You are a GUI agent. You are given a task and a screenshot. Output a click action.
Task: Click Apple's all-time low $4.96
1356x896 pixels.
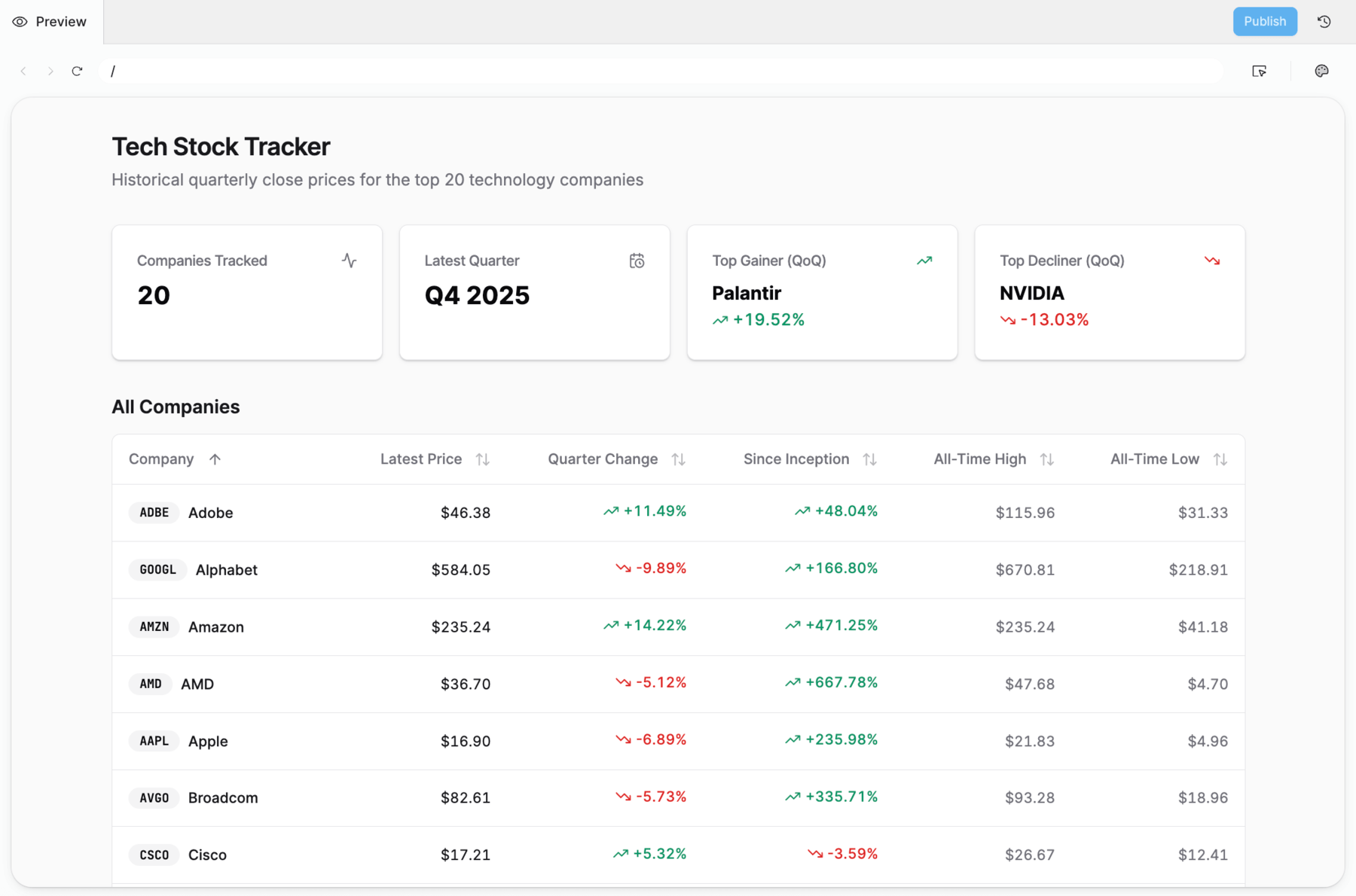pos(1208,742)
